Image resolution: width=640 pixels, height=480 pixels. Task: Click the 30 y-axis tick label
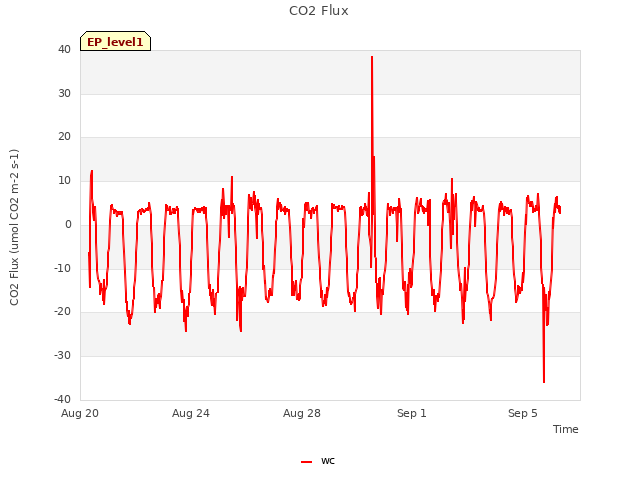pyautogui.click(x=64, y=93)
